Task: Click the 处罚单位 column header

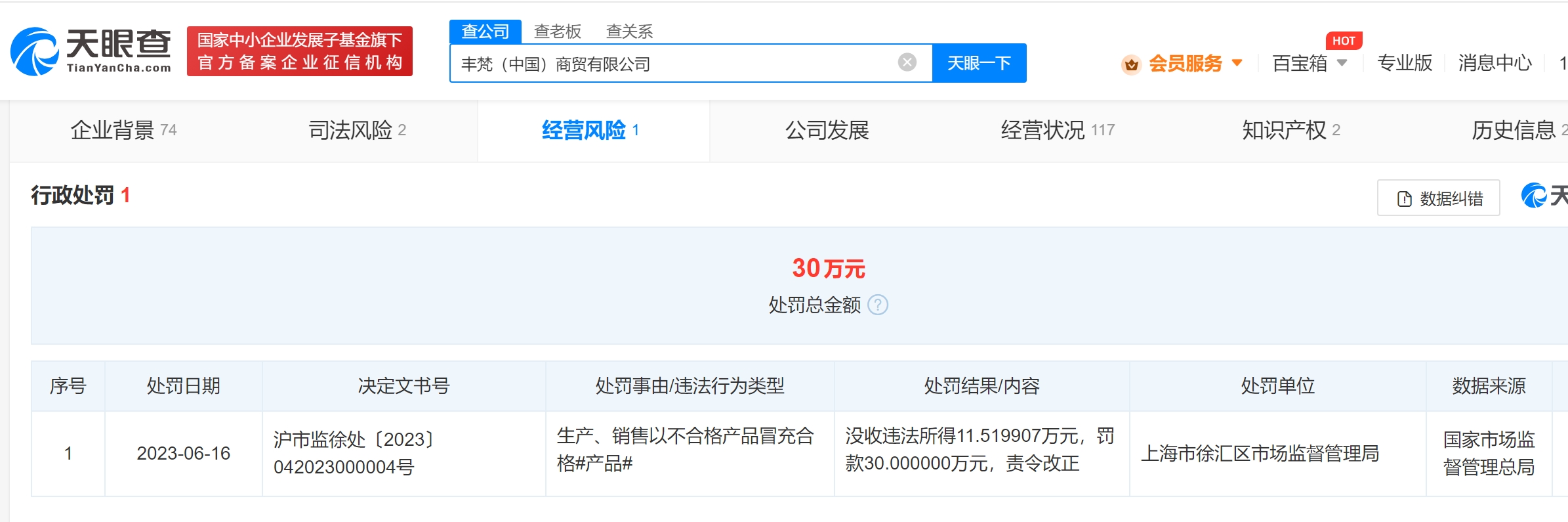Action: (1278, 385)
